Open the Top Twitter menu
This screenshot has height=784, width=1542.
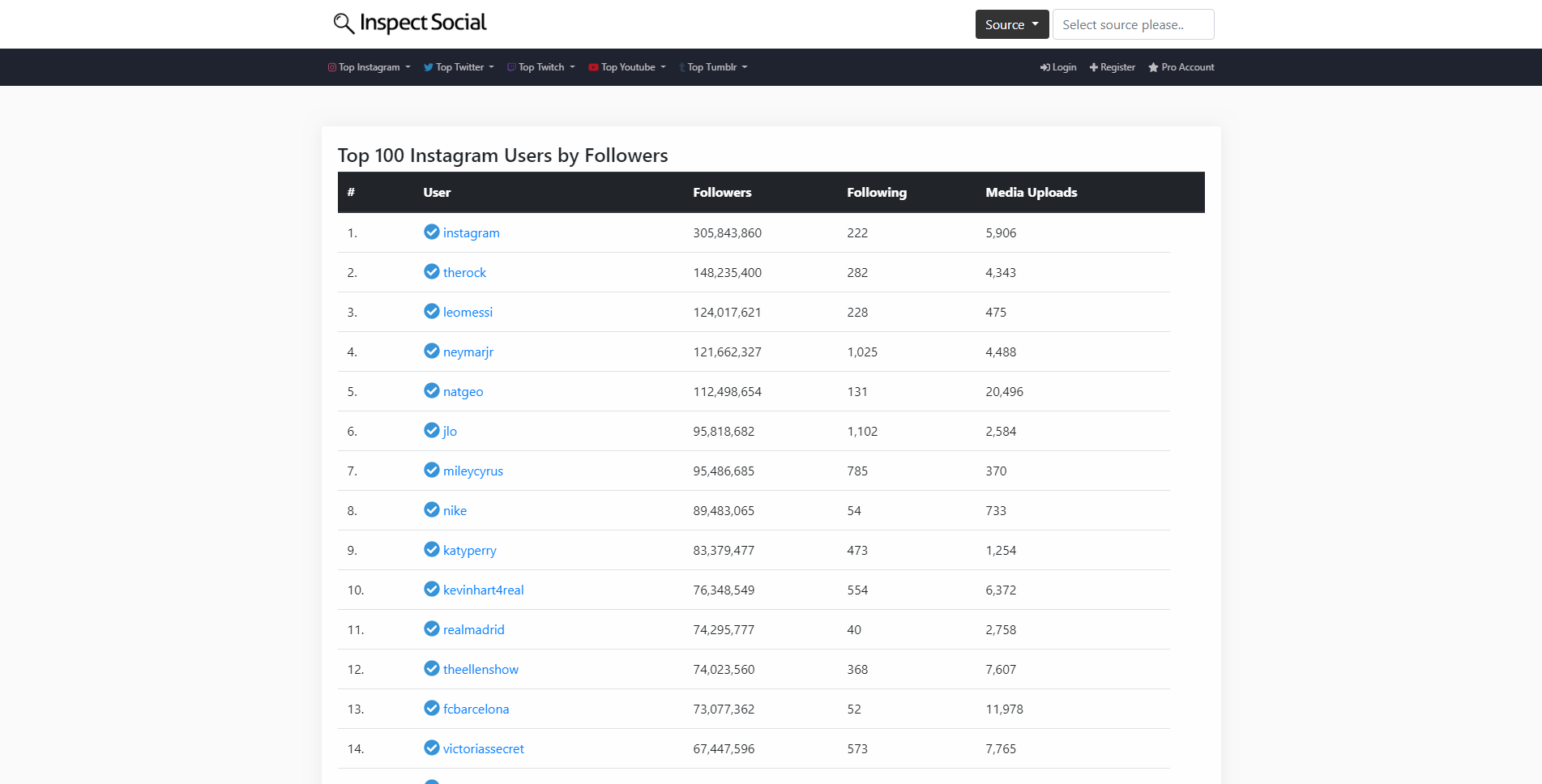(459, 67)
